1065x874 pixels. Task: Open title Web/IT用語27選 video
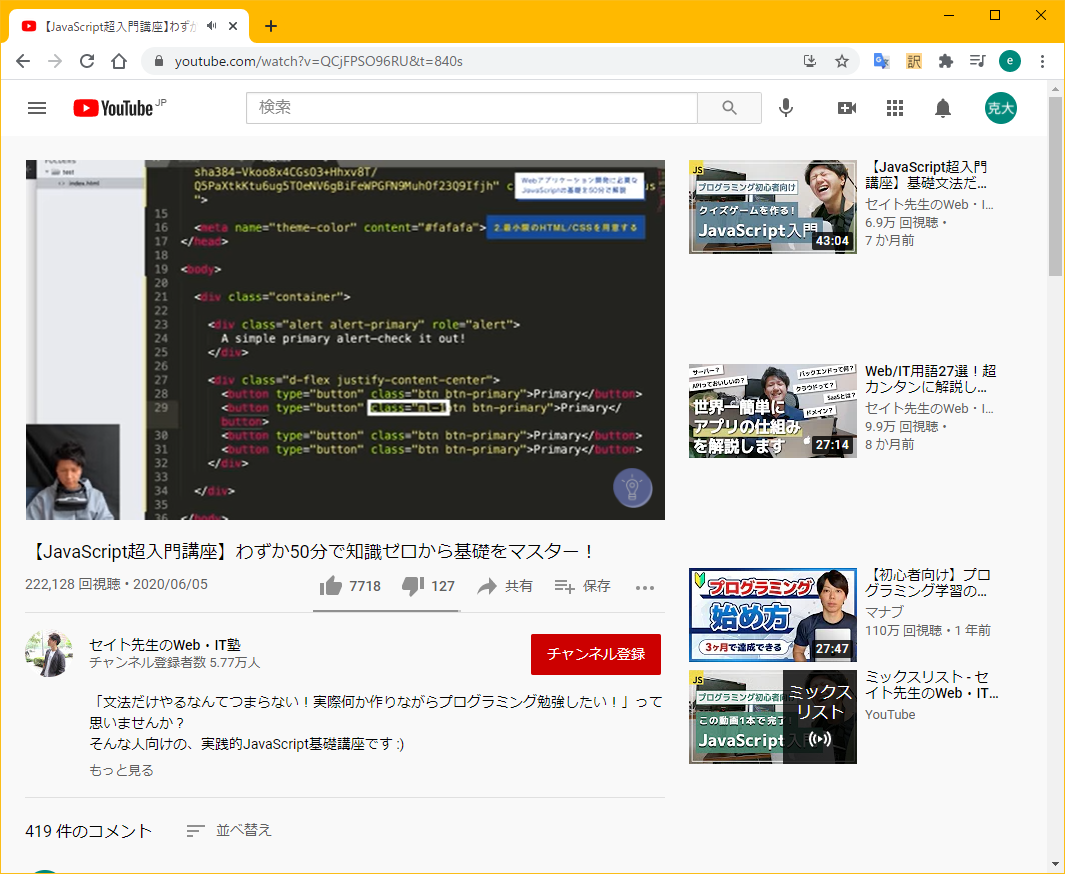point(931,379)
